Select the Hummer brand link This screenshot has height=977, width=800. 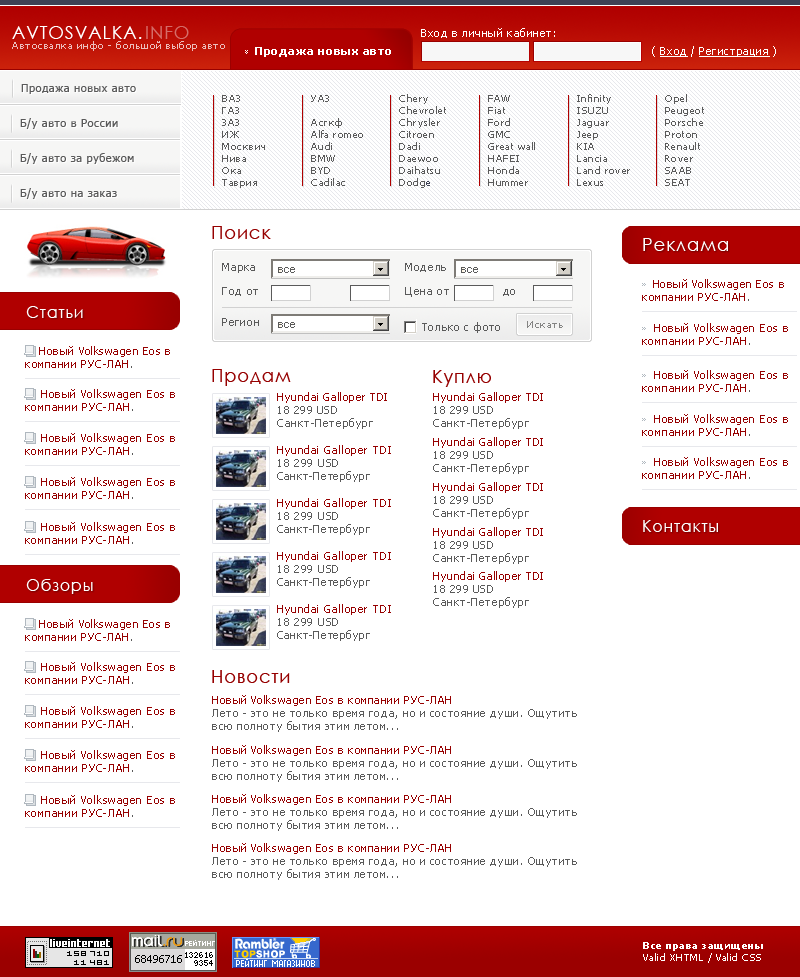point(507,183)
